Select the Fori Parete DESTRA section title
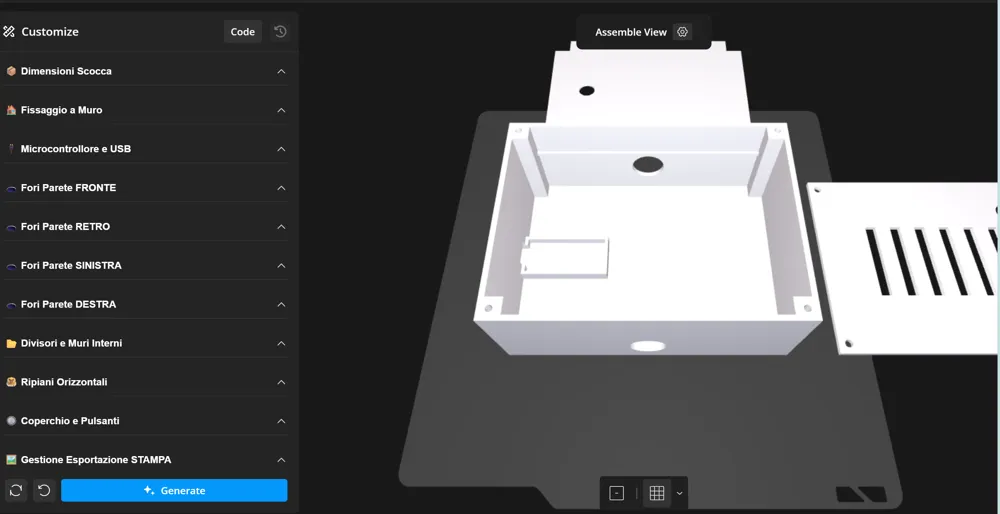 (68, 305)
